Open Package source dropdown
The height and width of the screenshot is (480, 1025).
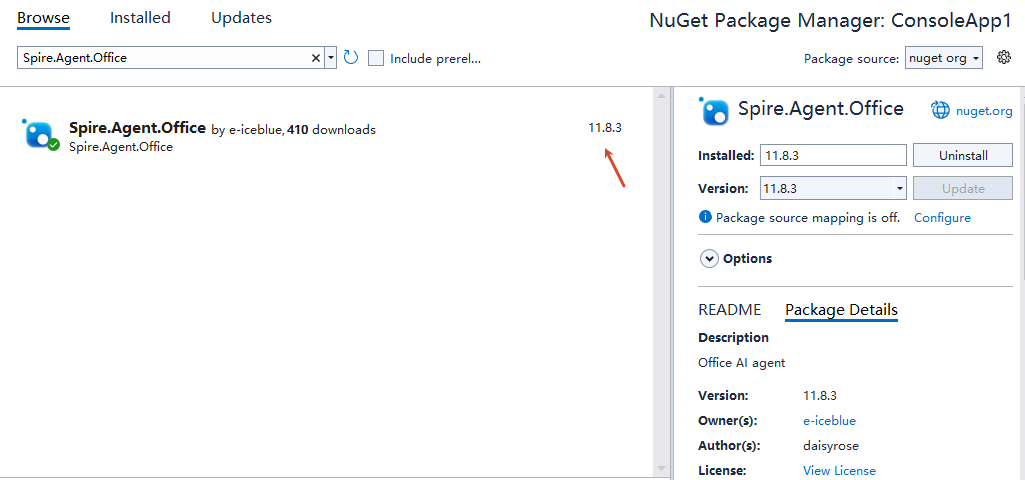(944, 58)
